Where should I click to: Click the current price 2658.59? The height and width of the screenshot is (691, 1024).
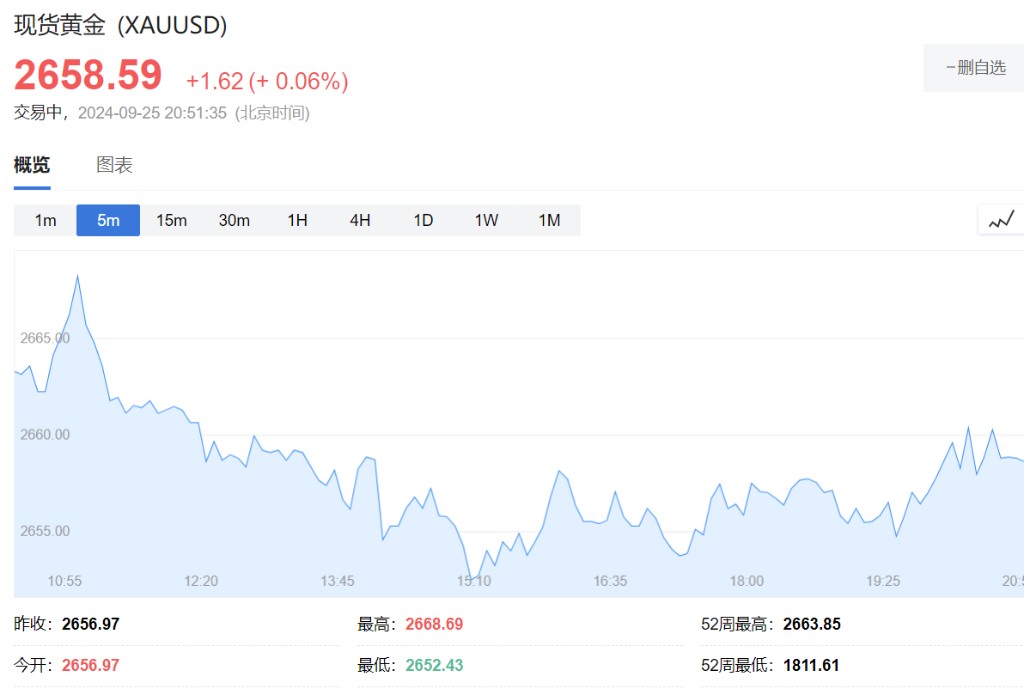88,76
